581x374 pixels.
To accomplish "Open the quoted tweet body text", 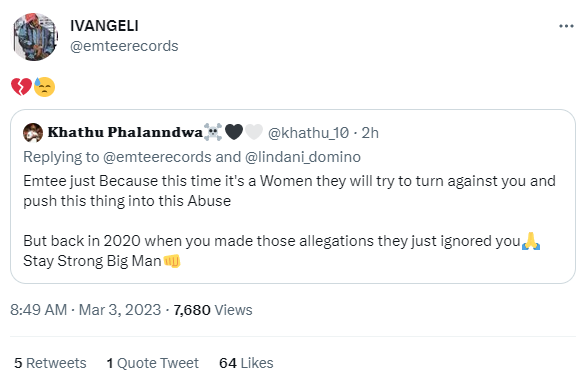I will pyautogui.click(x=289, y=221).
